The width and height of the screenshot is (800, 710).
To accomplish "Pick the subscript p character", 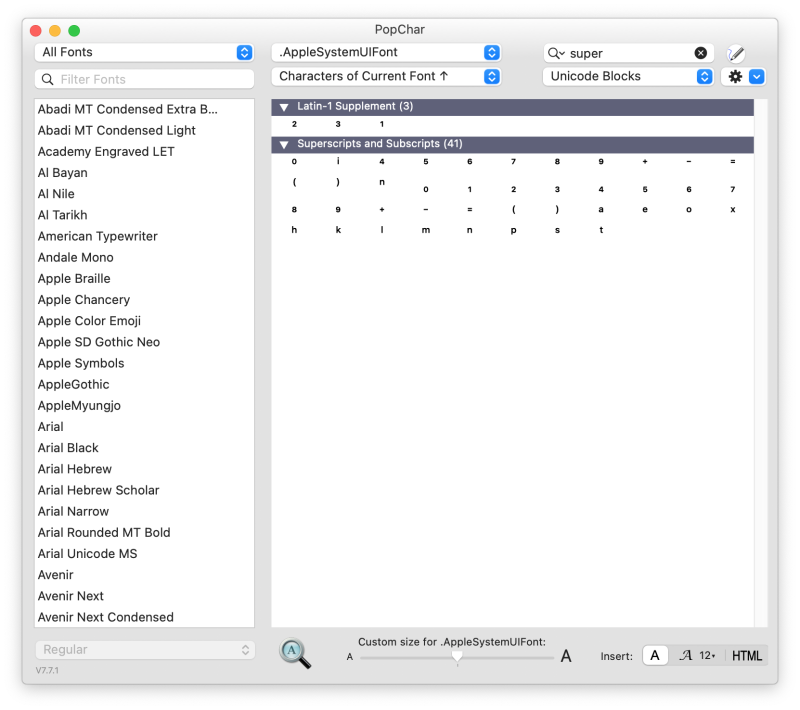I will click(513, 230).
